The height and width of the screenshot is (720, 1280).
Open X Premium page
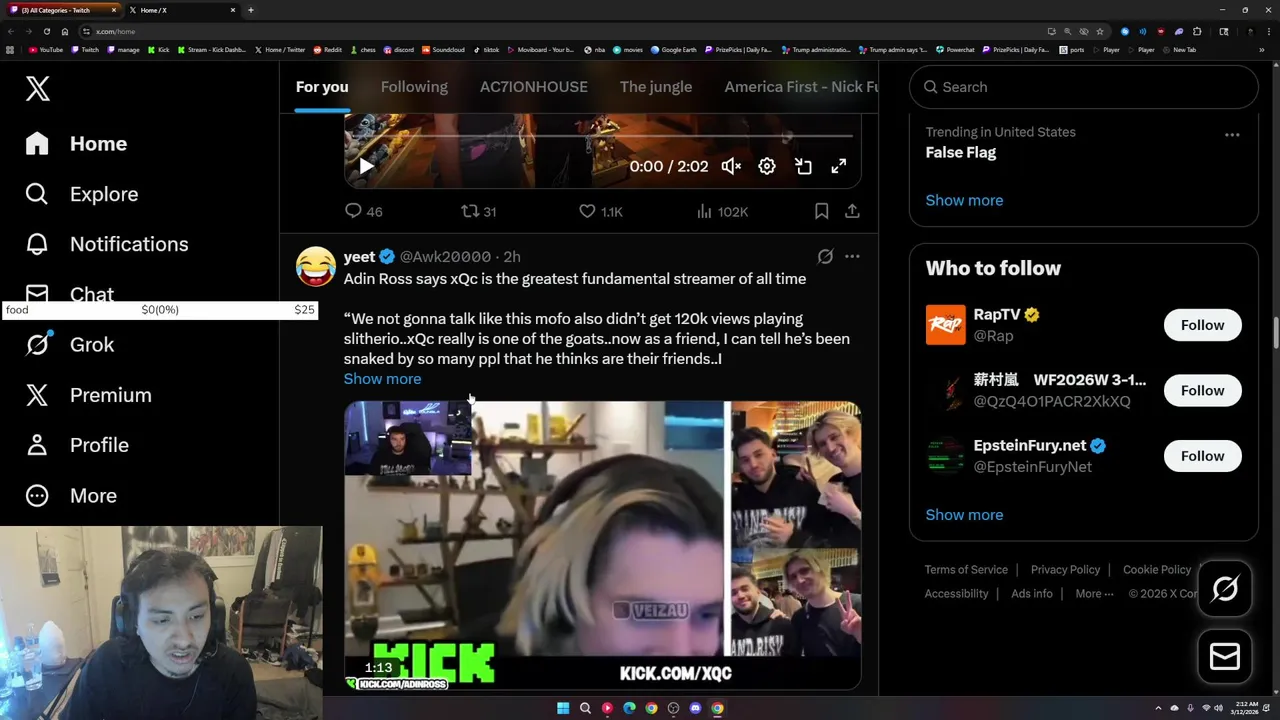tap(89, 395)
